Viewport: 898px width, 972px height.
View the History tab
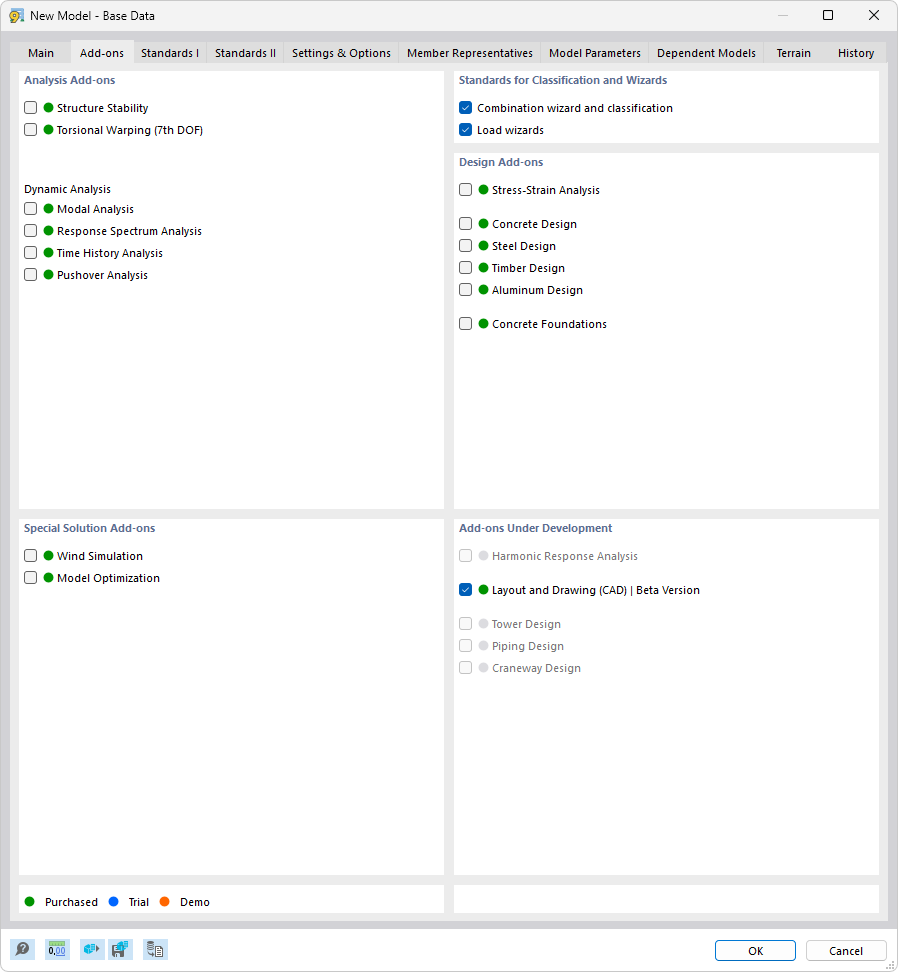tap(856, 52)
